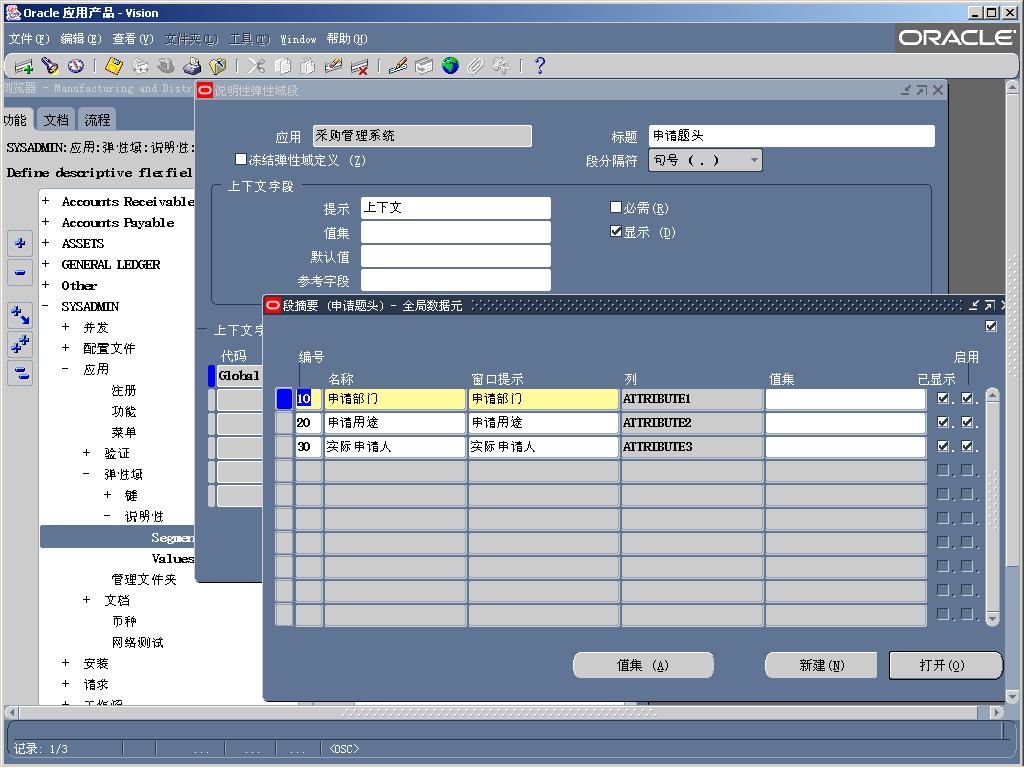The width and height of the screenshot is (1024, 768).
Task: Open help with the question mark icon
Action: [x=540, y=66]
